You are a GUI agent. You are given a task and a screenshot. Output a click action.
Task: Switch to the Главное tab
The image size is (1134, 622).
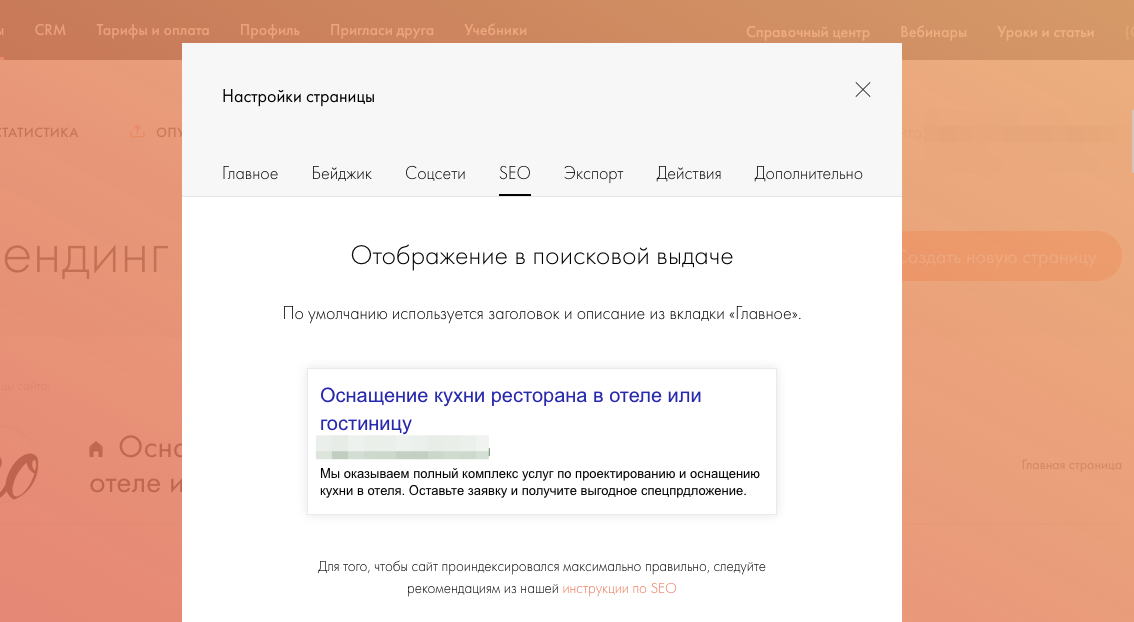click(x=250, y=173)
